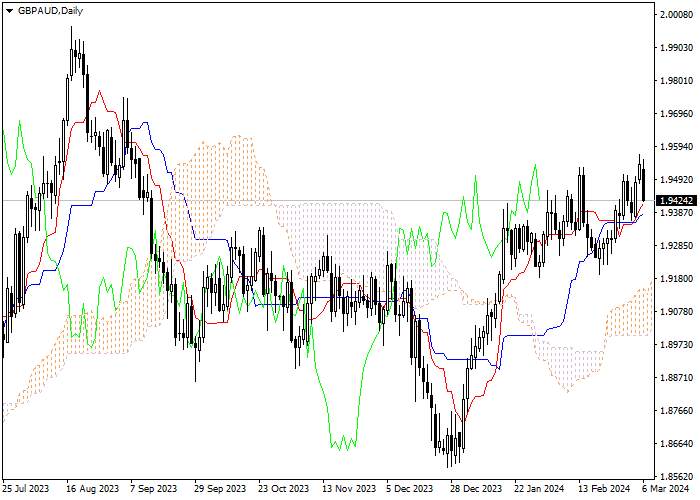
Task: Select the GBPAUD,Daily chart title
Action: pos(50,11)
